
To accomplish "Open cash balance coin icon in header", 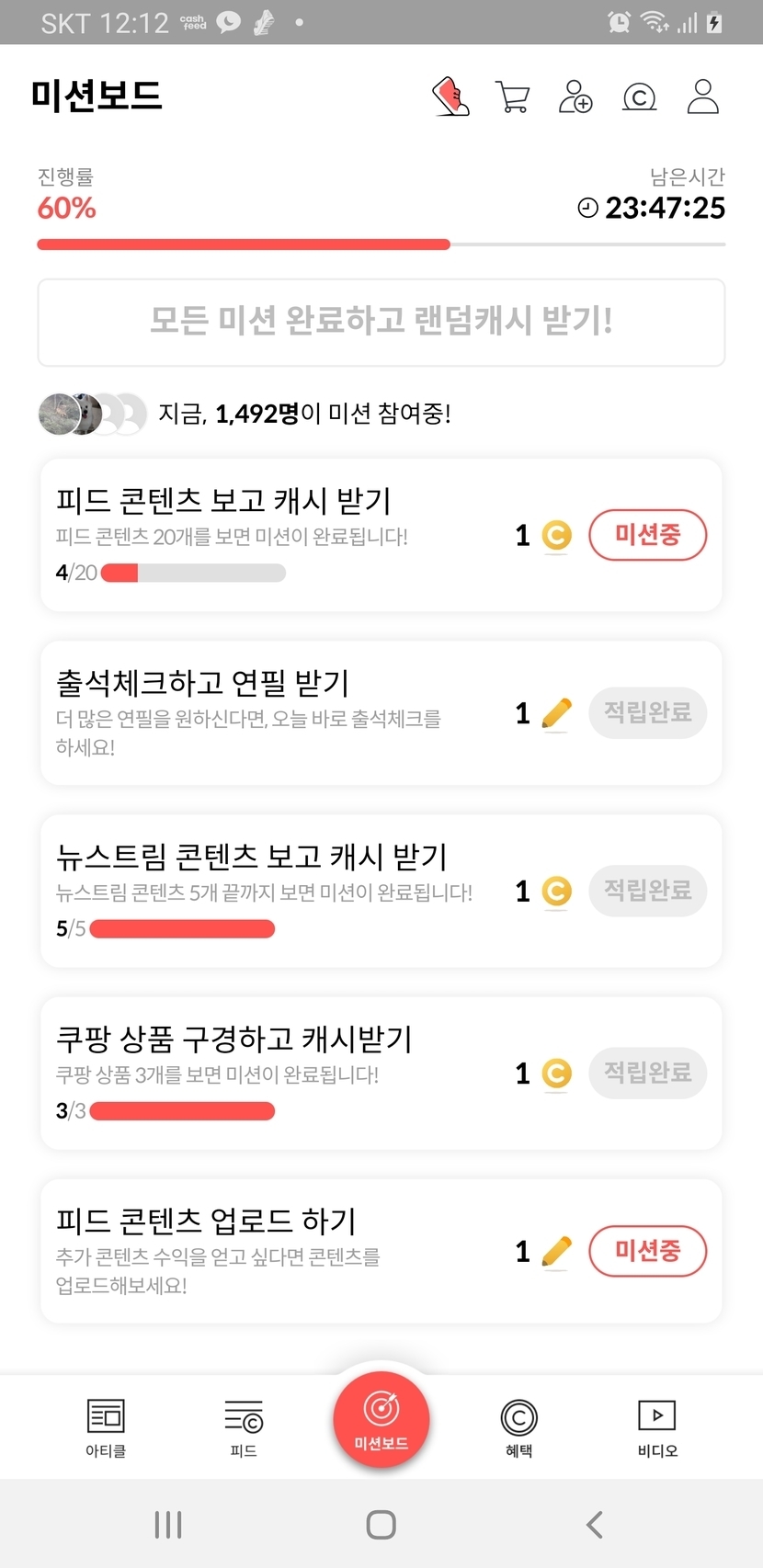I will point(639,97).
